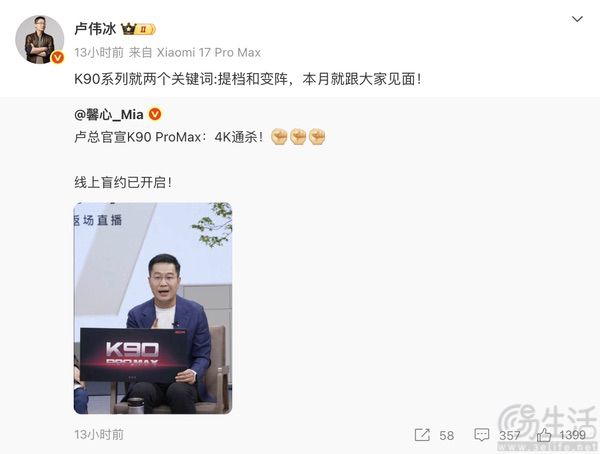Open the comments speech bubble icon
The width and height of the screenshot is (600, 454).
tap(481, 435)
